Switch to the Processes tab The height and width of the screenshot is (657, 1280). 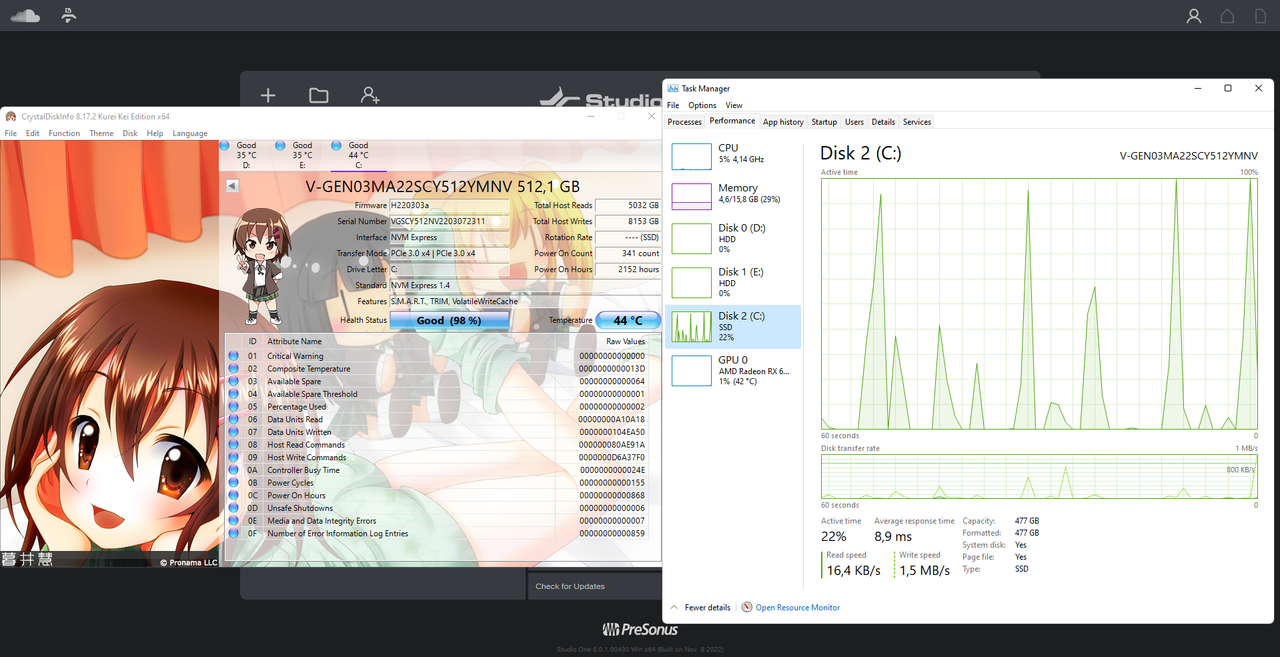point(685,122)
